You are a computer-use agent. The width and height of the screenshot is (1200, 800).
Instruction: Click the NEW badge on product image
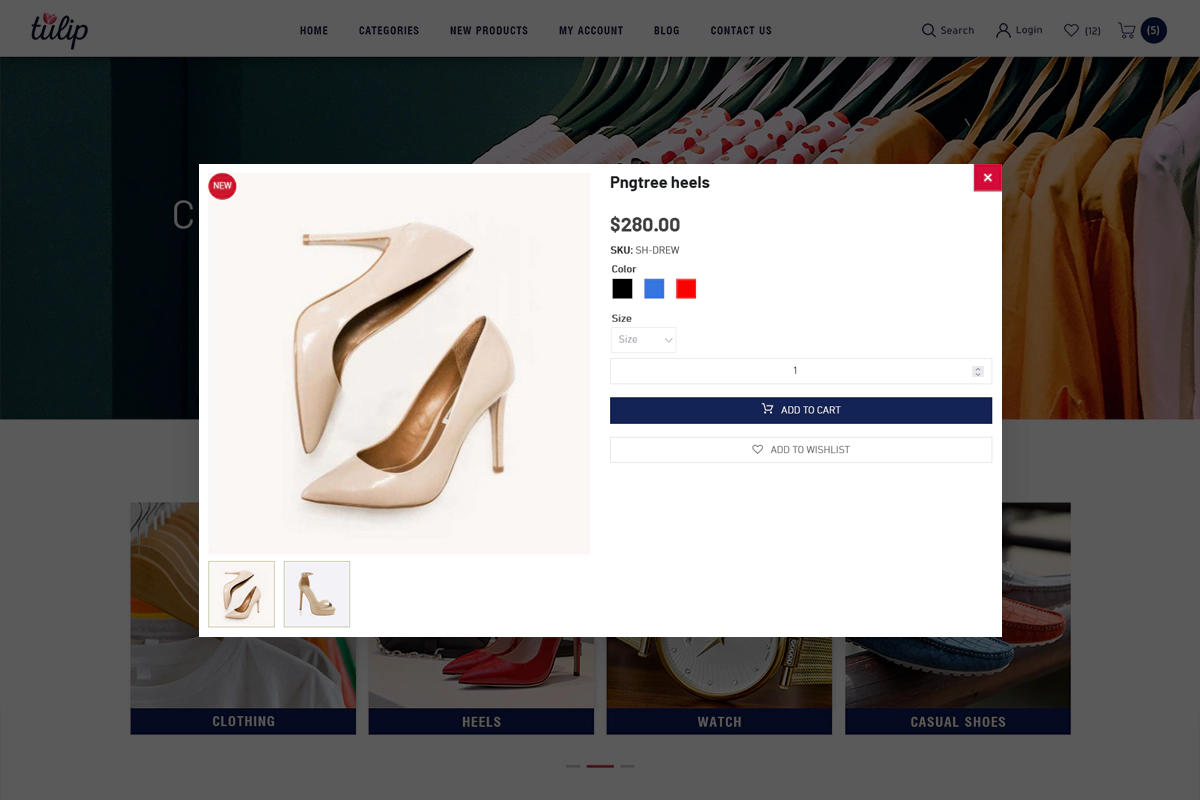(222, 186)
